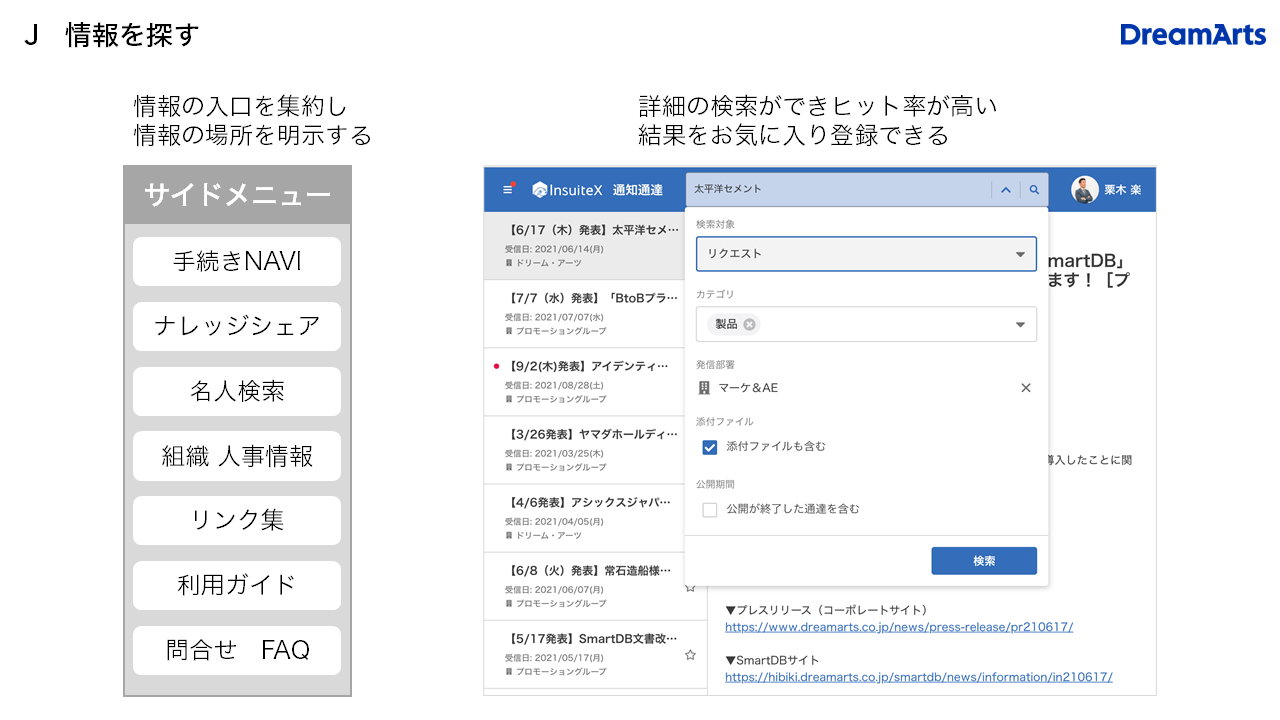This screenshot has height=720, width=1280.
Task: Open the press-release pr210617 link
Action: click(x=899, y=627)
